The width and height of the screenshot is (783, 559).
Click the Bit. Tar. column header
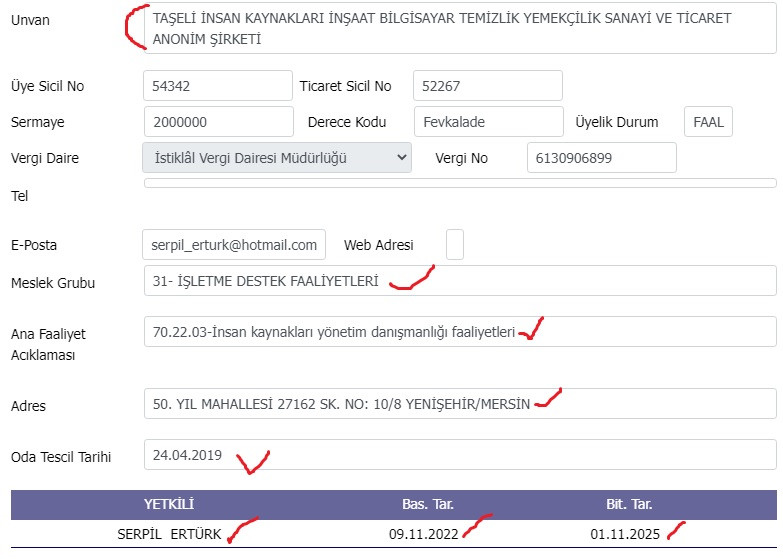[629, 504]
